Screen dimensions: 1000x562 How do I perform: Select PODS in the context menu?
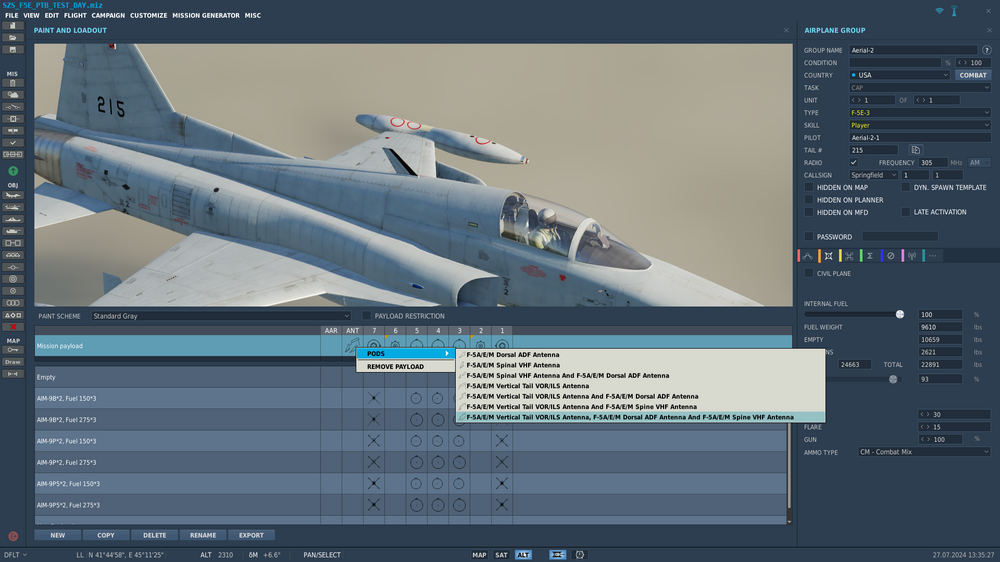(x=405, y=353)
